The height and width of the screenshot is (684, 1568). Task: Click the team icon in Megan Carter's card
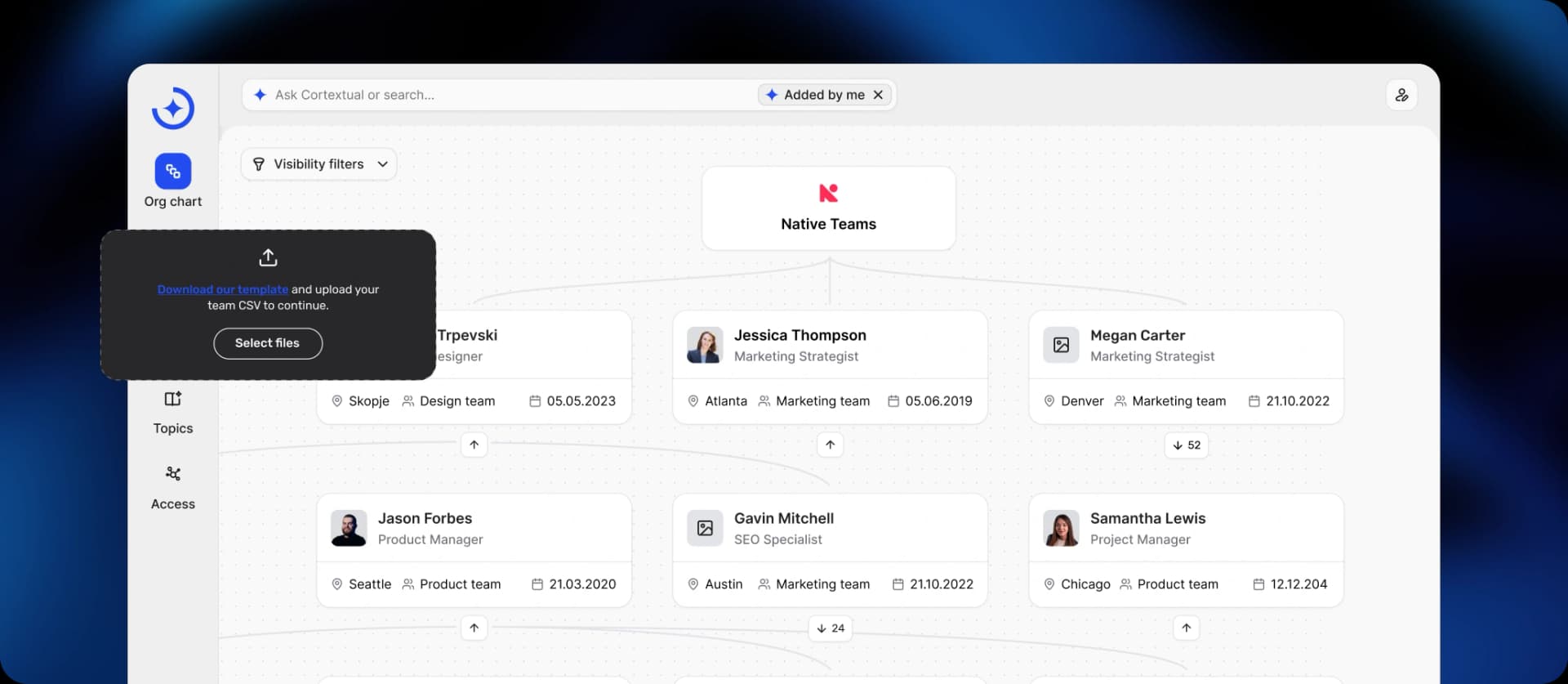(1120, 401)
